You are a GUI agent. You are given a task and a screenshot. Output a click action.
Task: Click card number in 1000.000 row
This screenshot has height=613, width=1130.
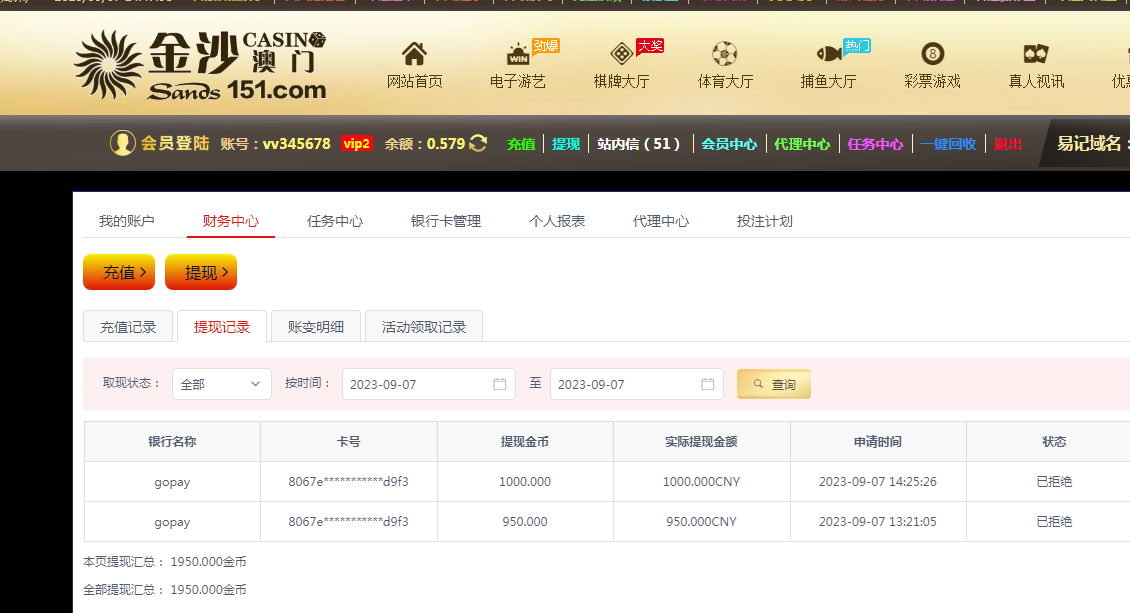coord(349,482)
